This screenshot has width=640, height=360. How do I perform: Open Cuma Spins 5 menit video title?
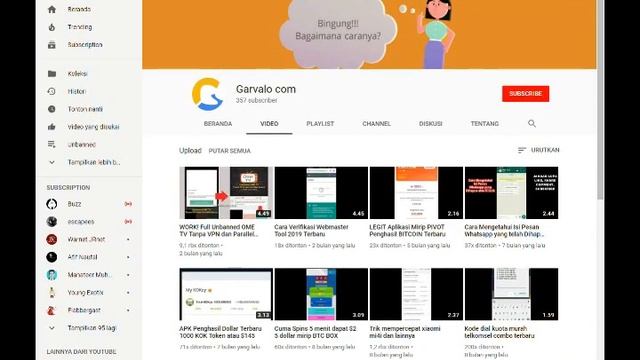315,332
